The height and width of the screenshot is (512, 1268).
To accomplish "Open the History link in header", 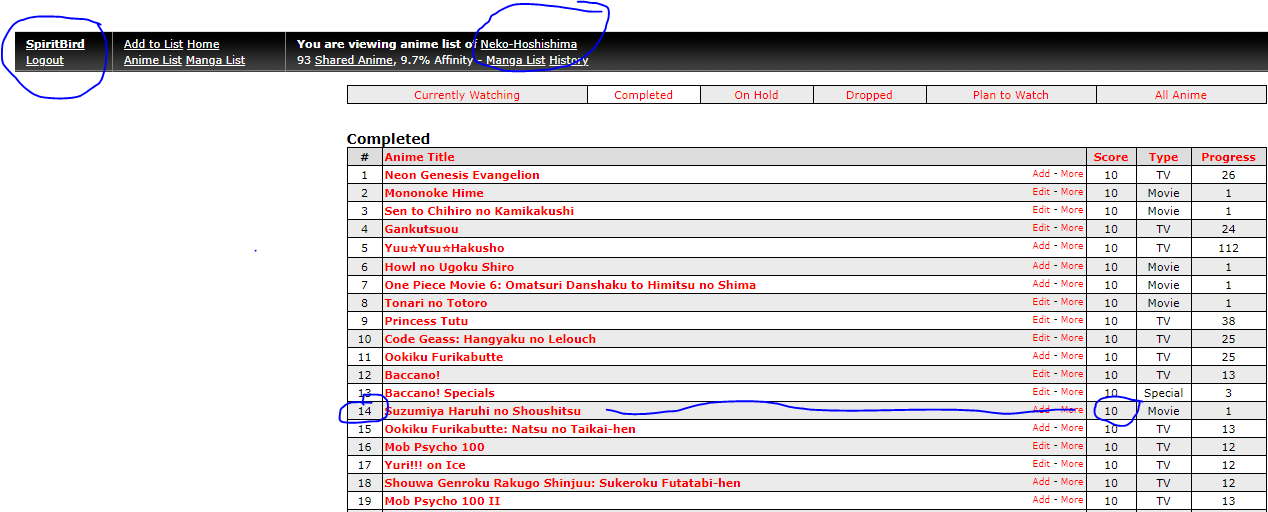I will tap(568, 60).
